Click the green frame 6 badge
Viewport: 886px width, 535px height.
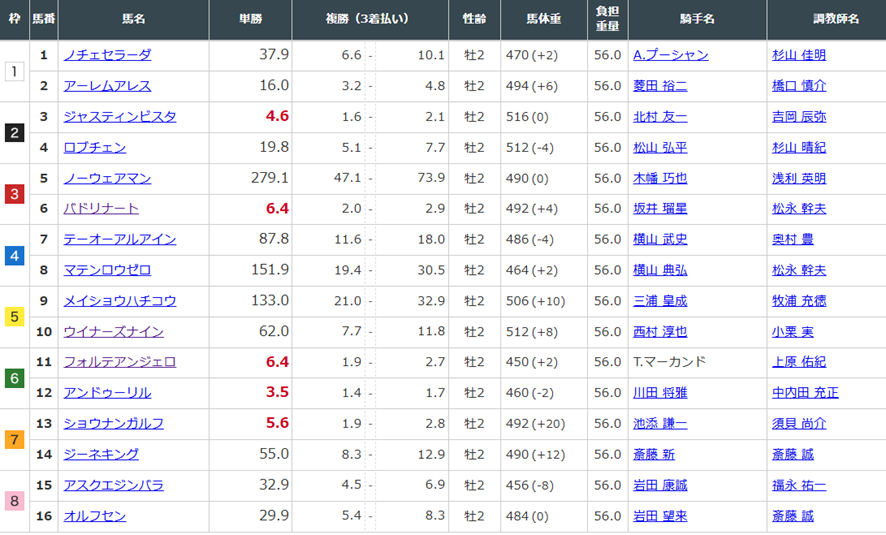click(x=14, y=378)
